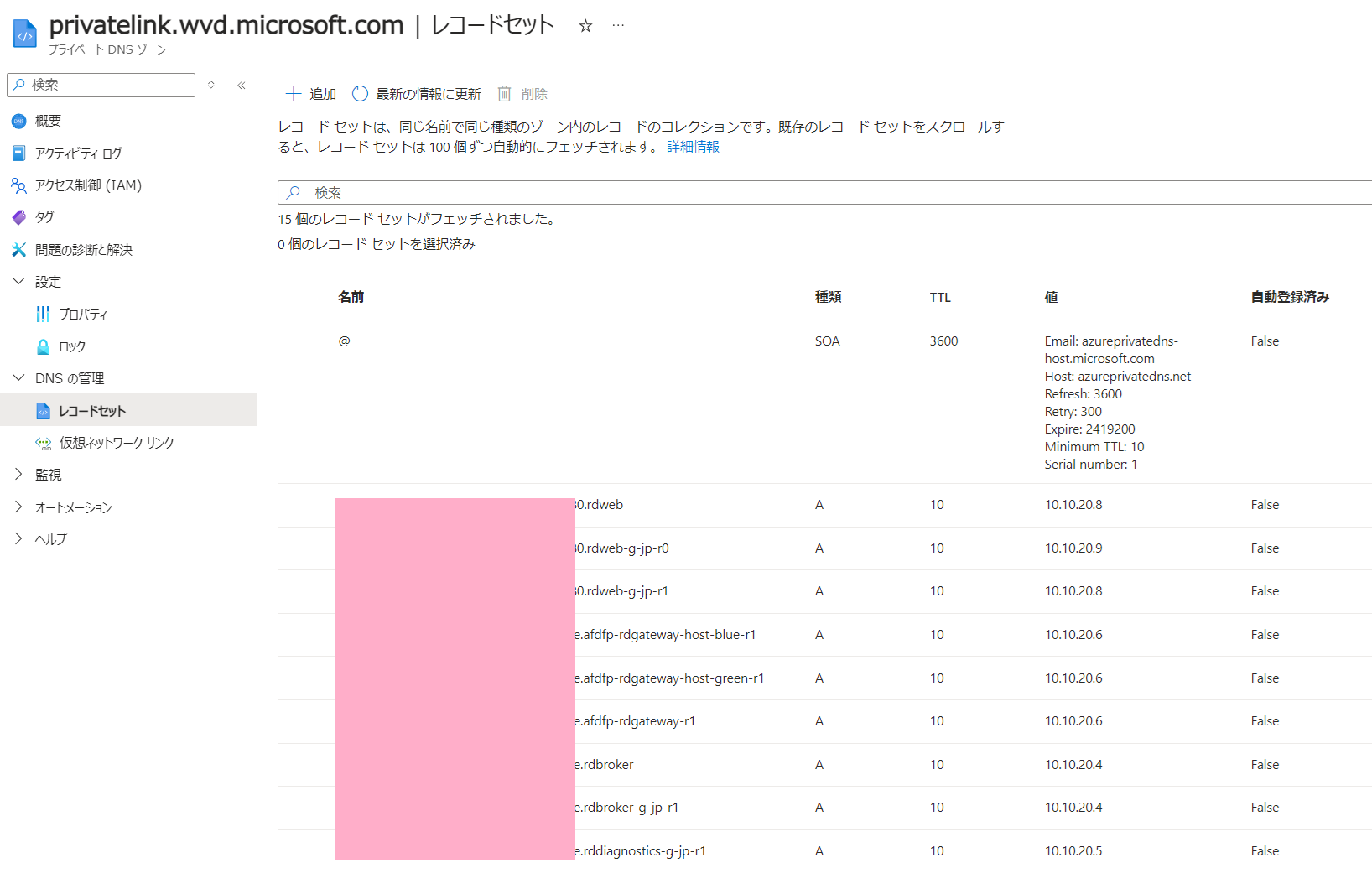1372x889 pixels.
Task: Click the rdbroker-g-jp-r1 record name
Action: click(626, 808)
